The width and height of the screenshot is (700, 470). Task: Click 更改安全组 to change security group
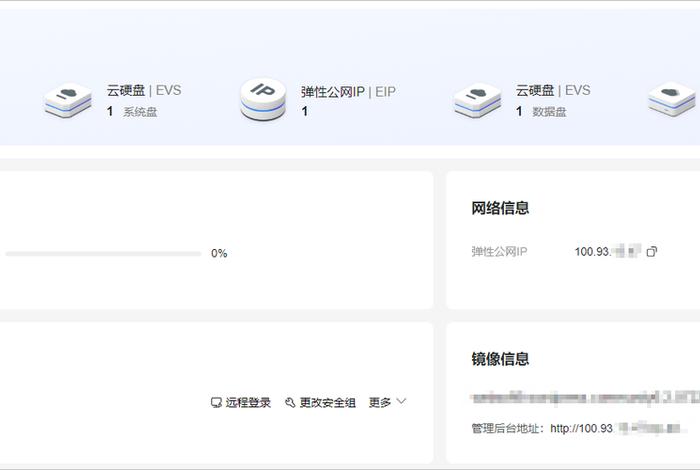pos(321,403)
